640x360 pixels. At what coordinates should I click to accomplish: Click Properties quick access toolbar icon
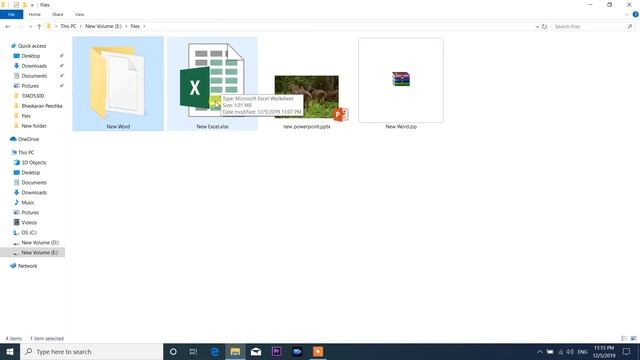pyautogui.click(x=16, y=5)
